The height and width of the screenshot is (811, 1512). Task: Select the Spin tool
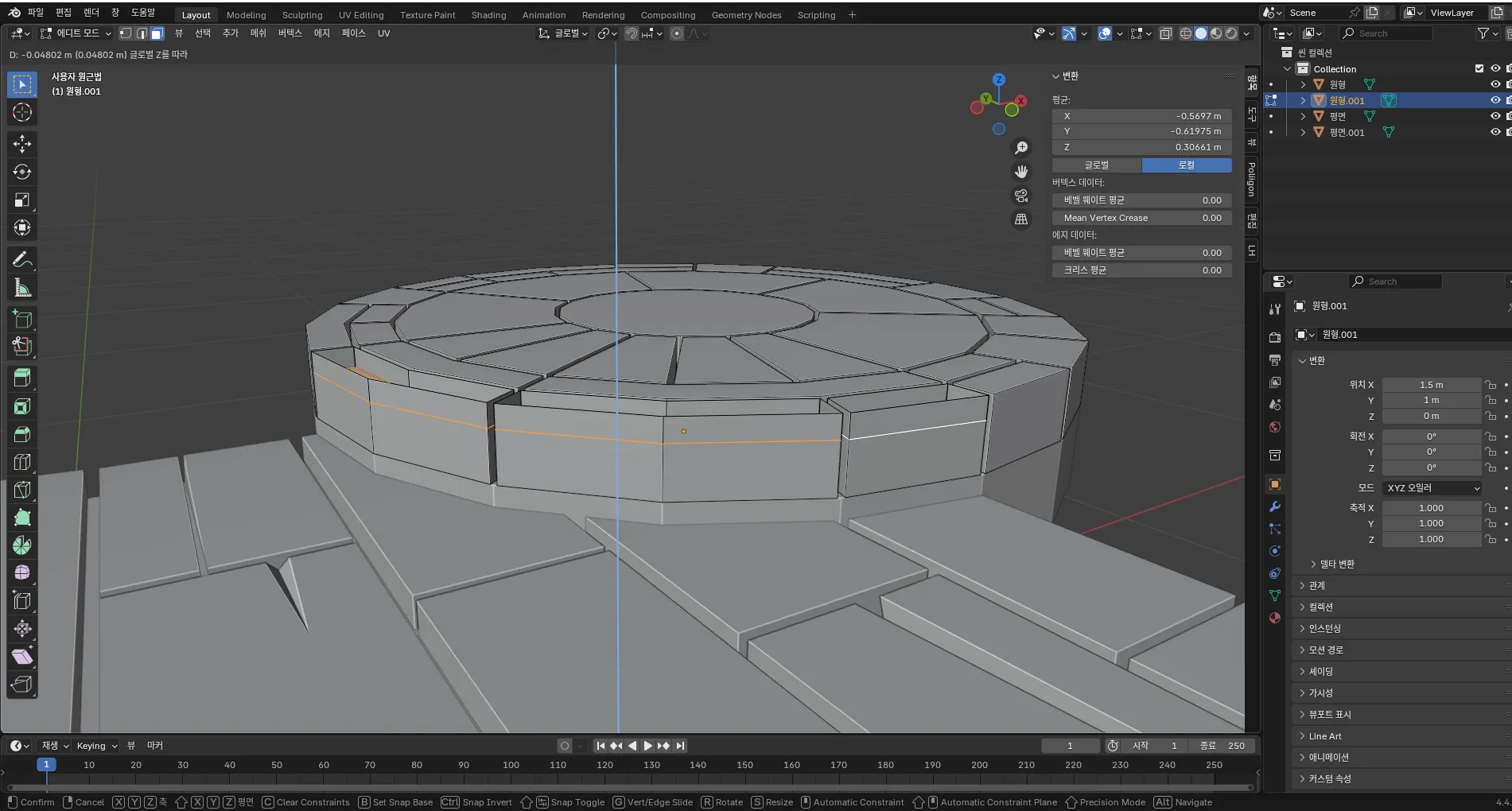coord(22,545)
